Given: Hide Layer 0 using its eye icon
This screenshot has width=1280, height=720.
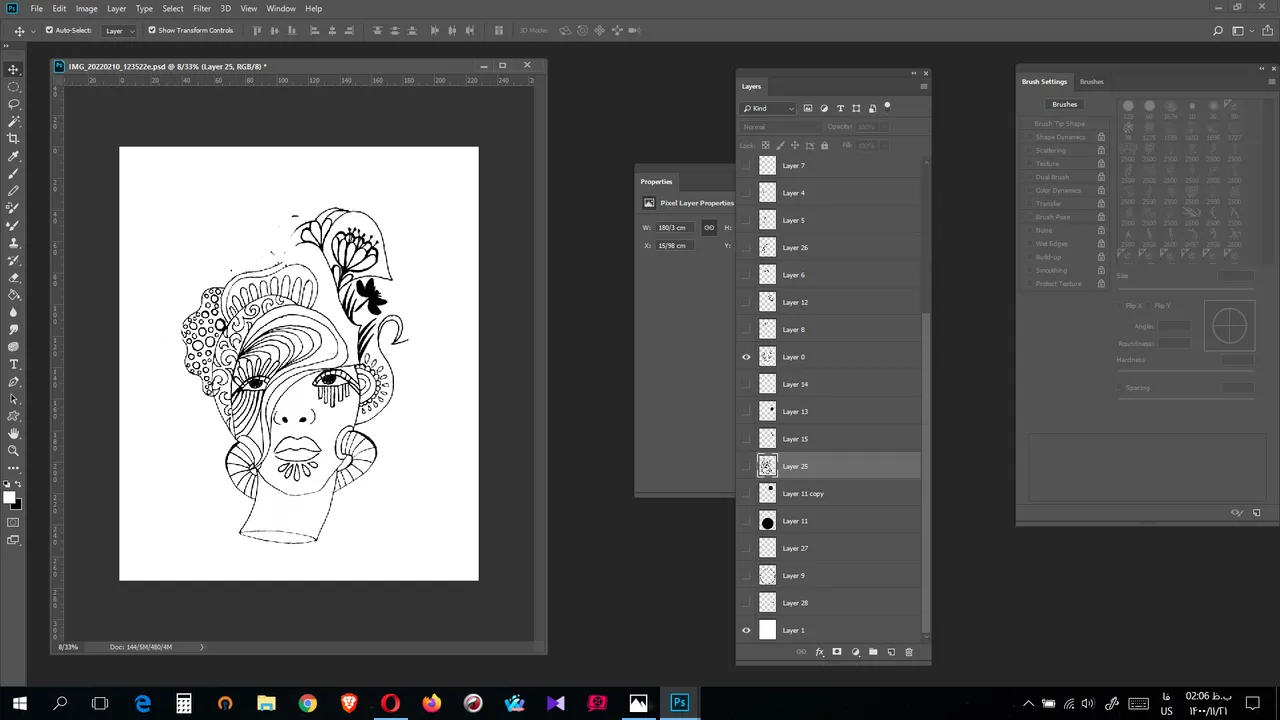Looking at the screenshot, I should [x=746, y=357].
